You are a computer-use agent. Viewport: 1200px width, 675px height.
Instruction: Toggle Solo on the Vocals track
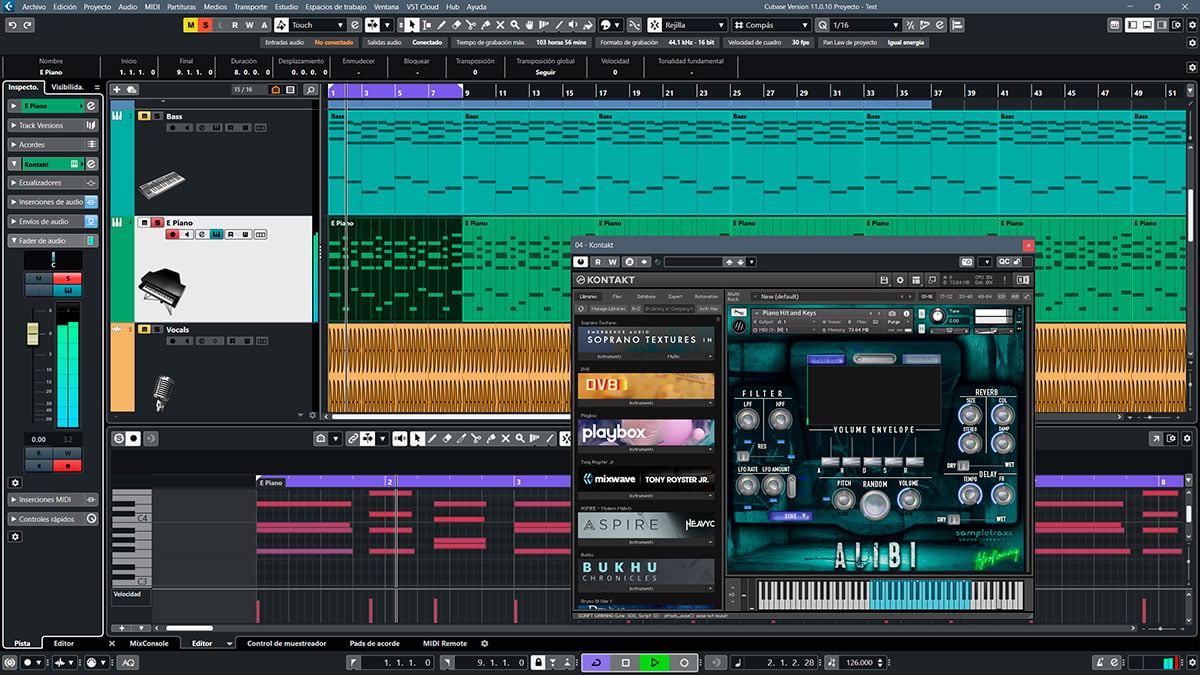[155, 329]
